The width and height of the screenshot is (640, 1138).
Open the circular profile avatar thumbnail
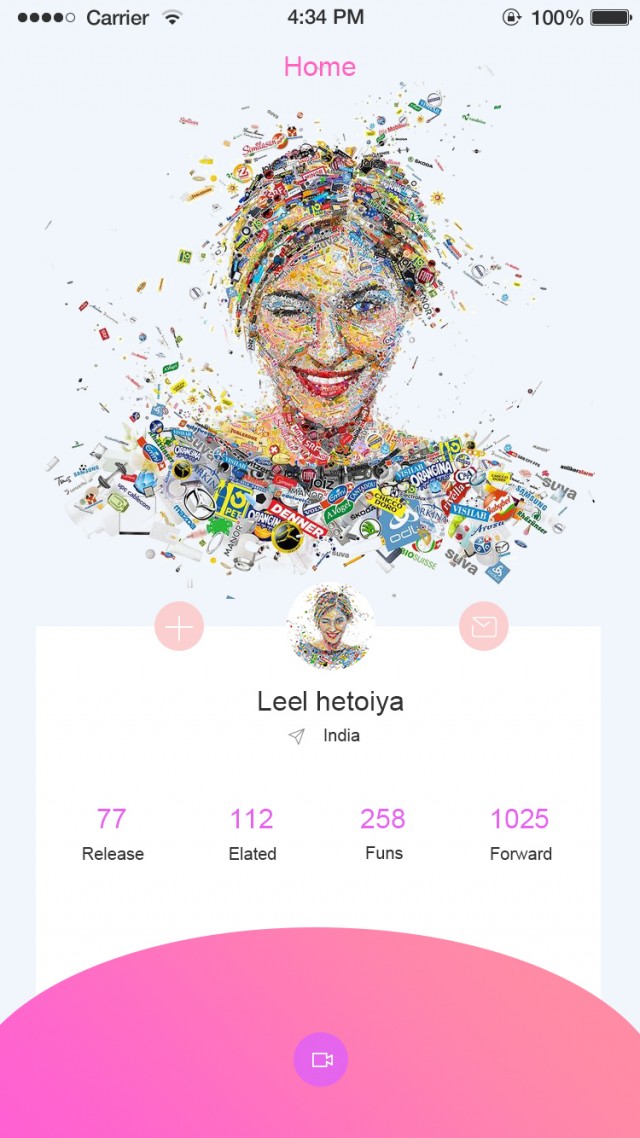pos(331,626)
